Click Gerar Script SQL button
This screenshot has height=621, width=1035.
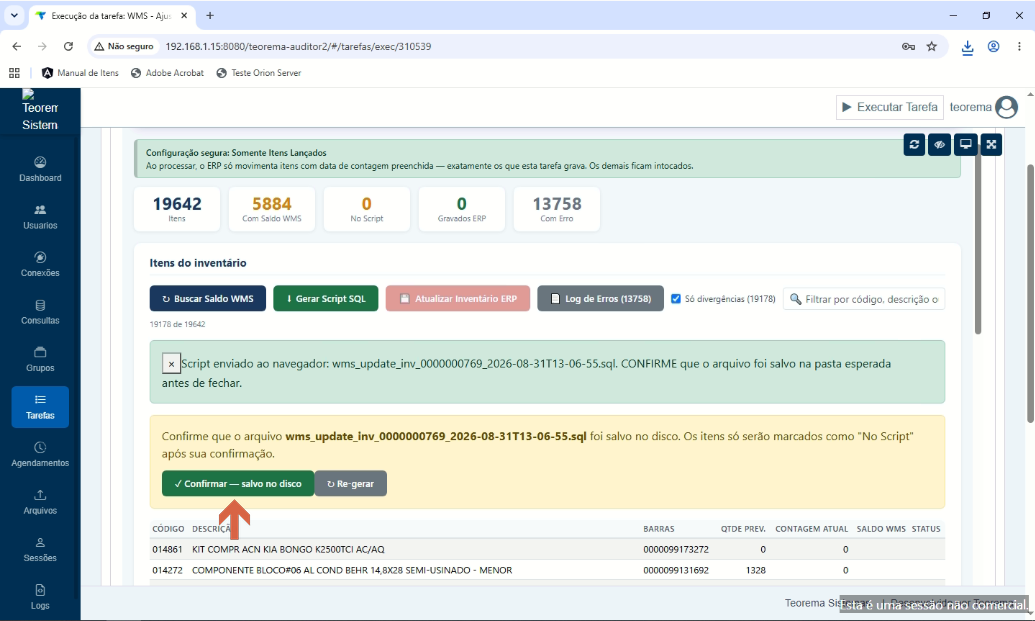pos(325,298)
